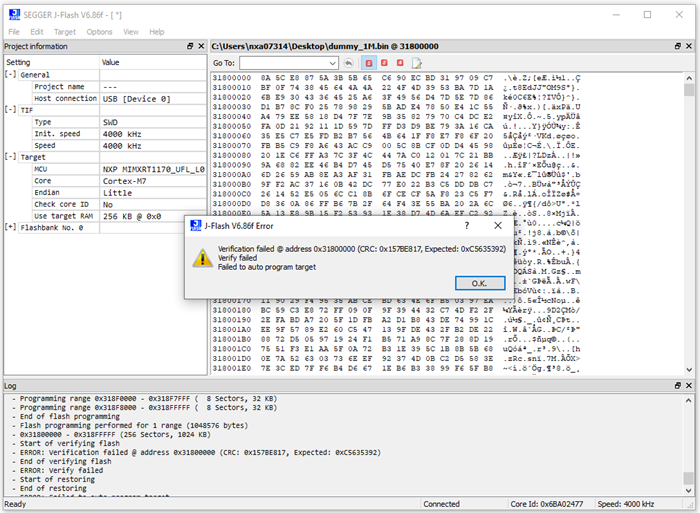Undock the Project information panel
This screenshot has height=513, width=700.
[x=190, y=46]
